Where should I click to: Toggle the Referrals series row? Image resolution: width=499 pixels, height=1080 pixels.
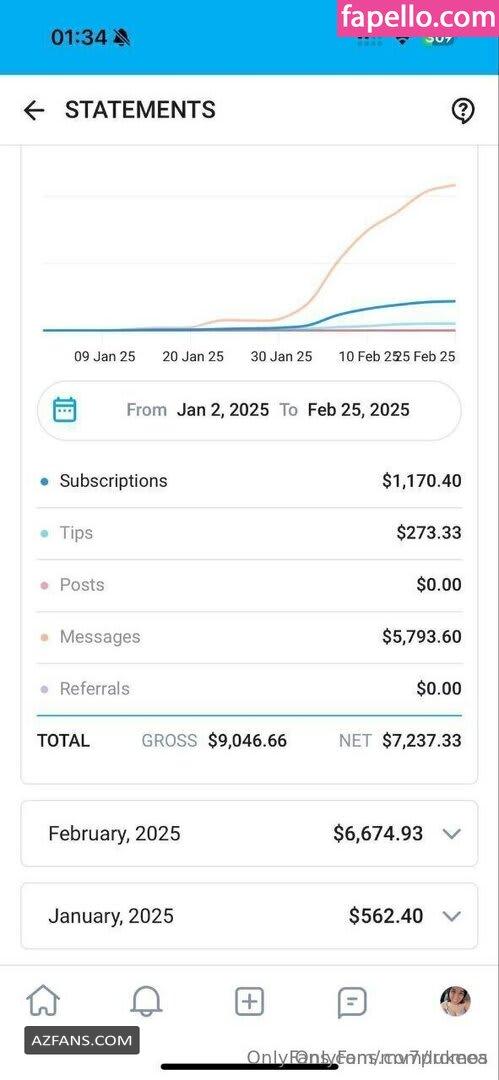250,689
